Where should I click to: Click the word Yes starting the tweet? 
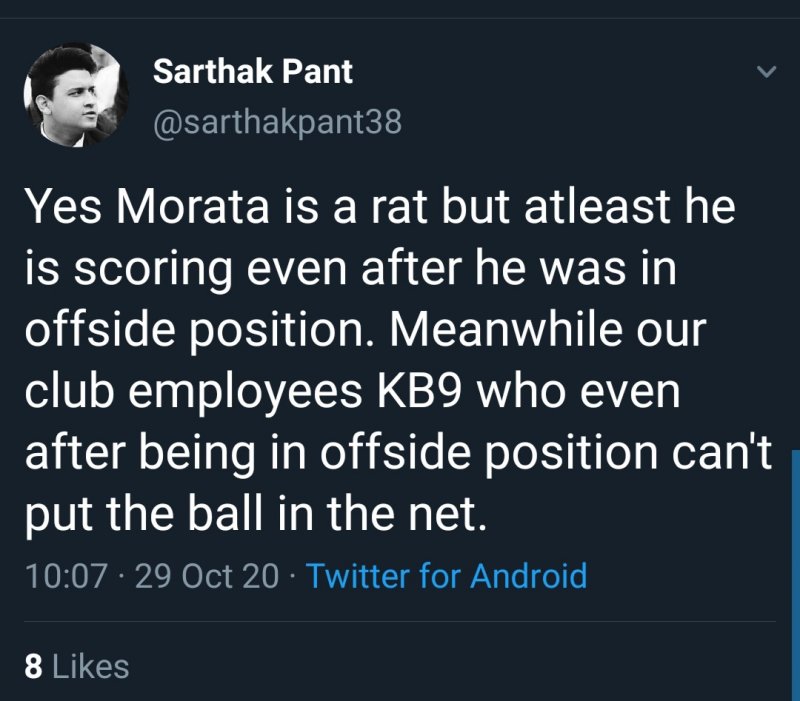(x=61, y=207)
